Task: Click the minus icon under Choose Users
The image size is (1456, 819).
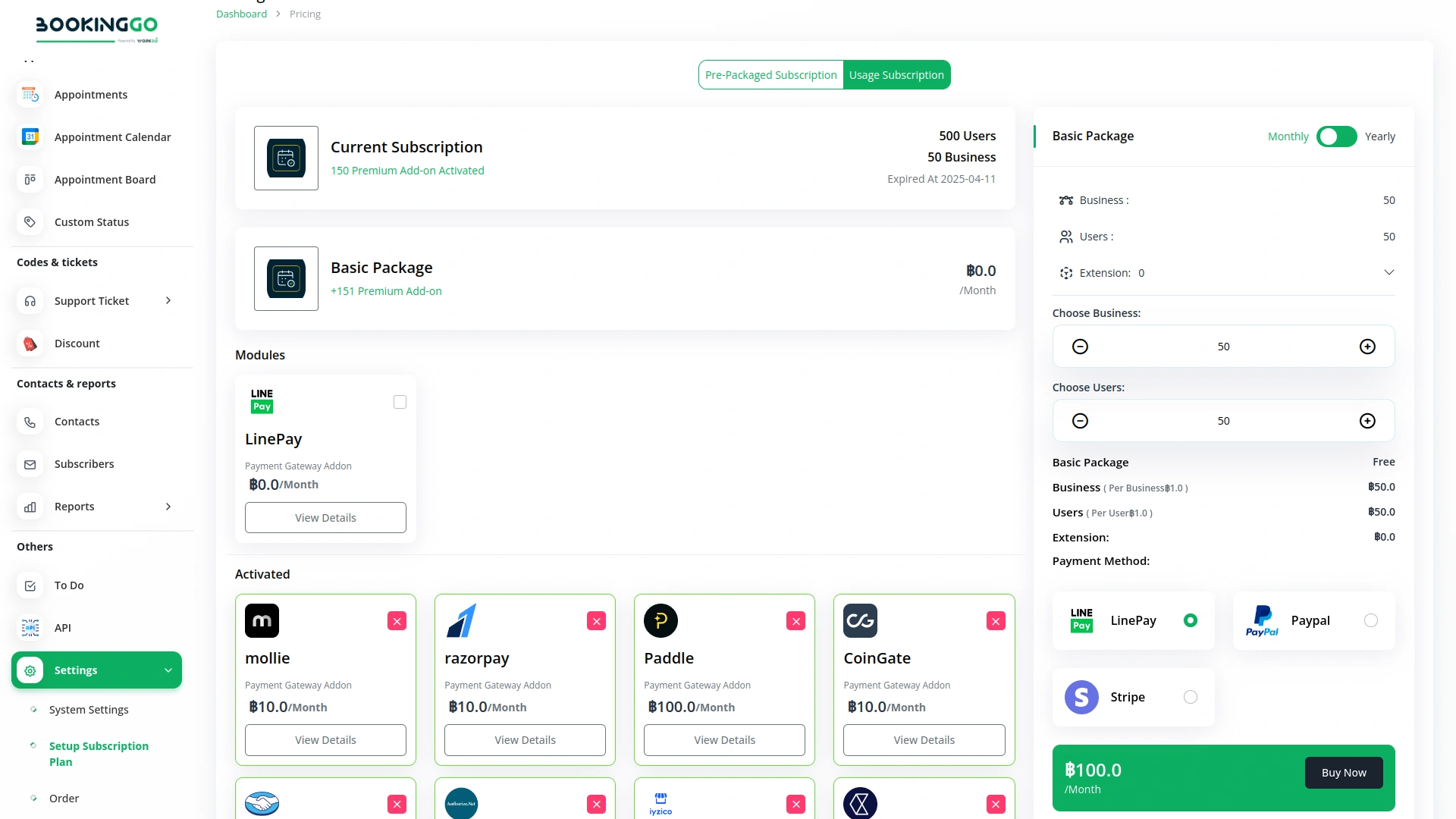Action: (1080, 421)
